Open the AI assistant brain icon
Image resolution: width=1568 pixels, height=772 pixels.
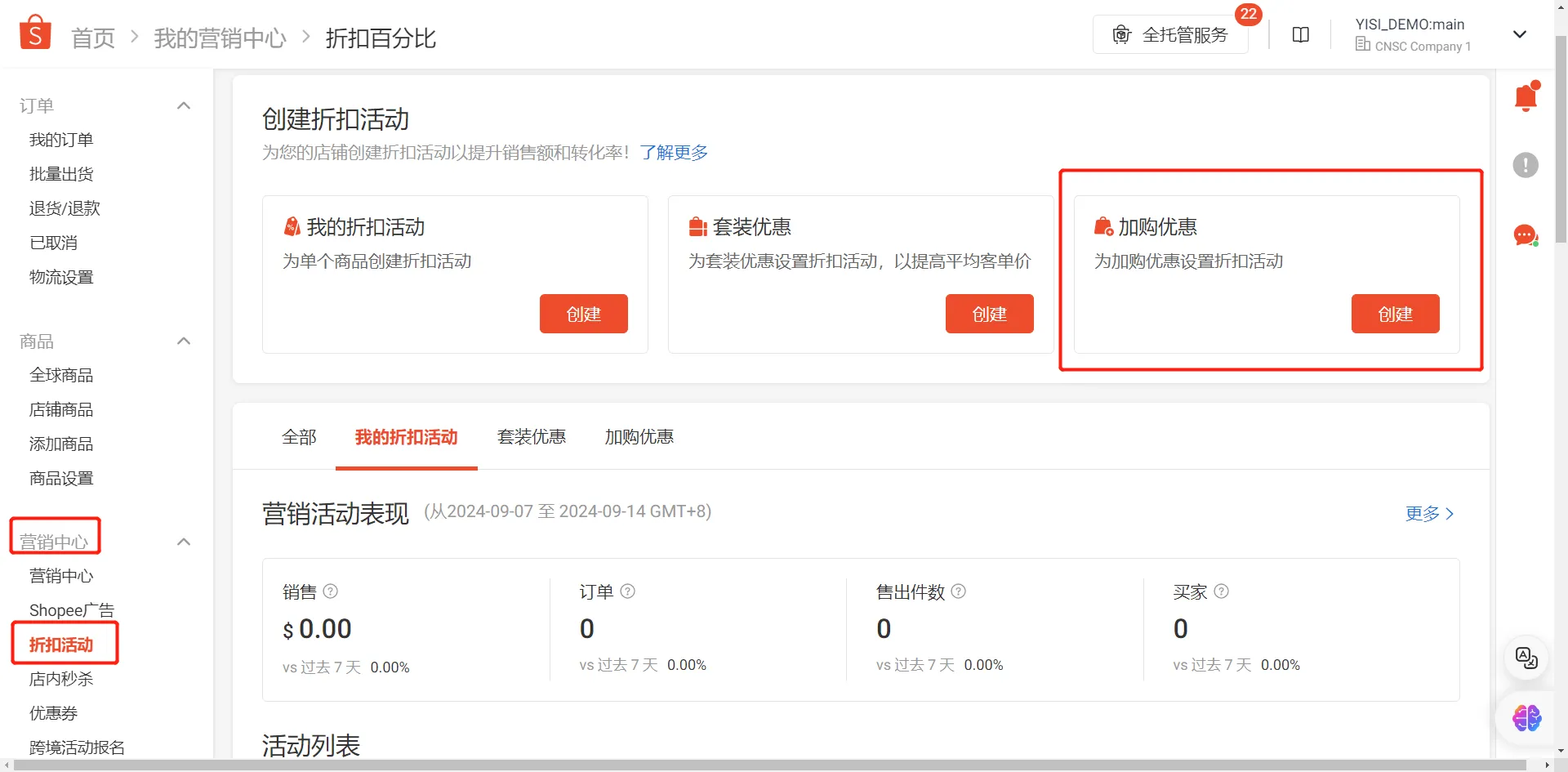coord(1526,718)
